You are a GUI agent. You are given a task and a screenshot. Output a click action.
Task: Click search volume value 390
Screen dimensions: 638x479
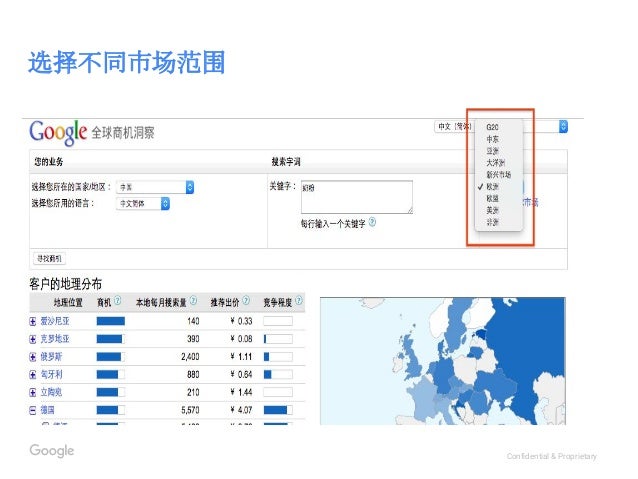(193, 339)
